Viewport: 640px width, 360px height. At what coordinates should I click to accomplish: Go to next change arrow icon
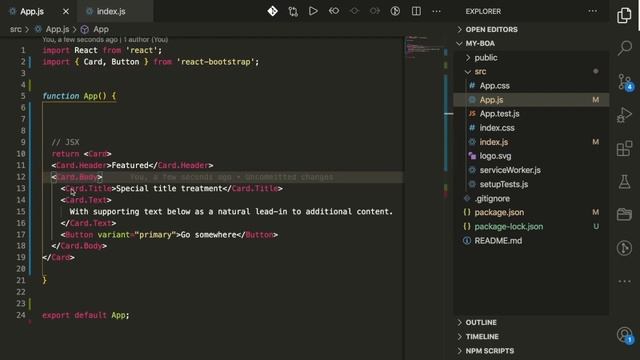coord(375,11)
